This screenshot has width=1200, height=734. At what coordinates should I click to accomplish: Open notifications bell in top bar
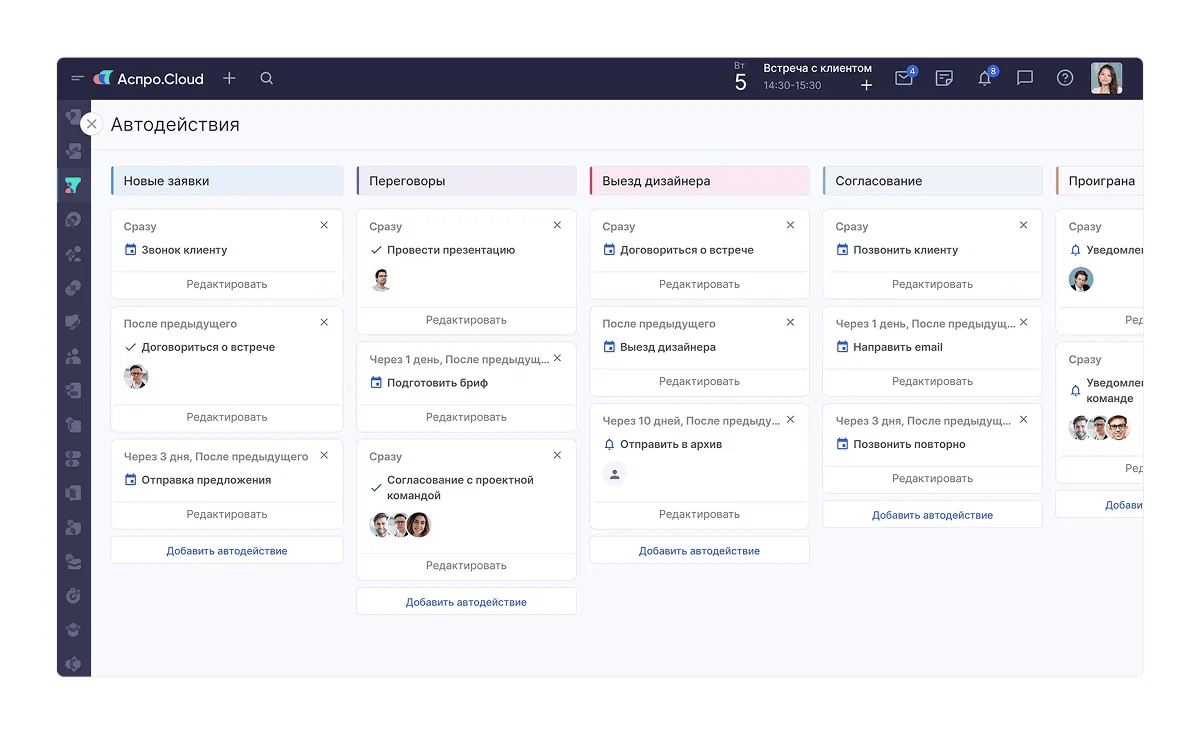(985, 78)
